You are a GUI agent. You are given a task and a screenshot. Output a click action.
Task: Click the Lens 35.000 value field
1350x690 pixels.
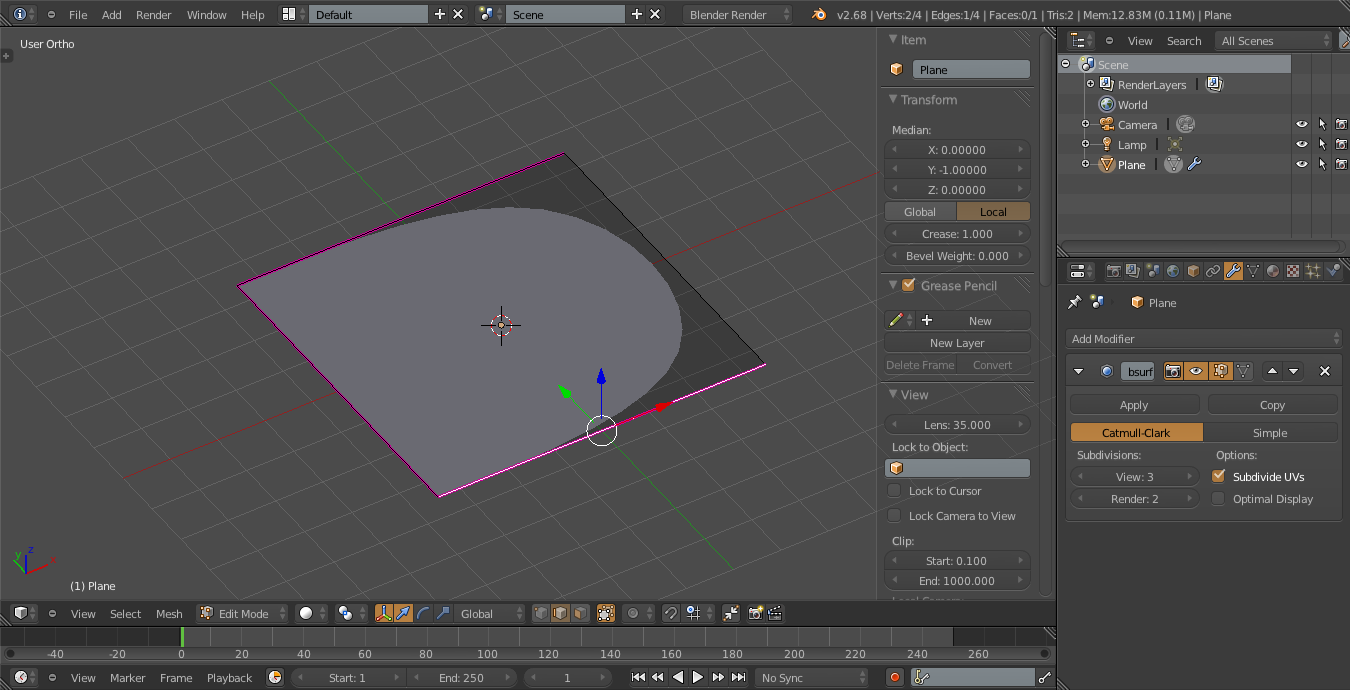click(957, 424)
